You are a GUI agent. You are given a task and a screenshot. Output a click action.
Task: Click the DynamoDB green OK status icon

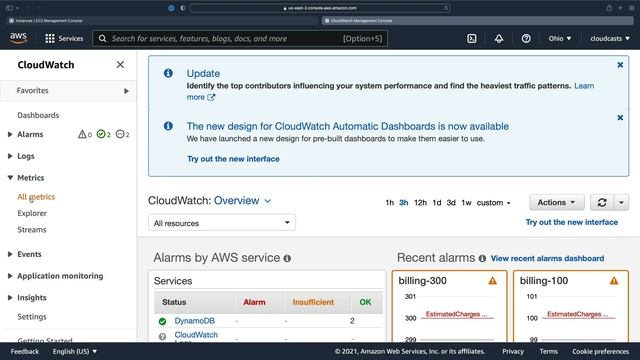pyautogui.click(x=162, y=322)
